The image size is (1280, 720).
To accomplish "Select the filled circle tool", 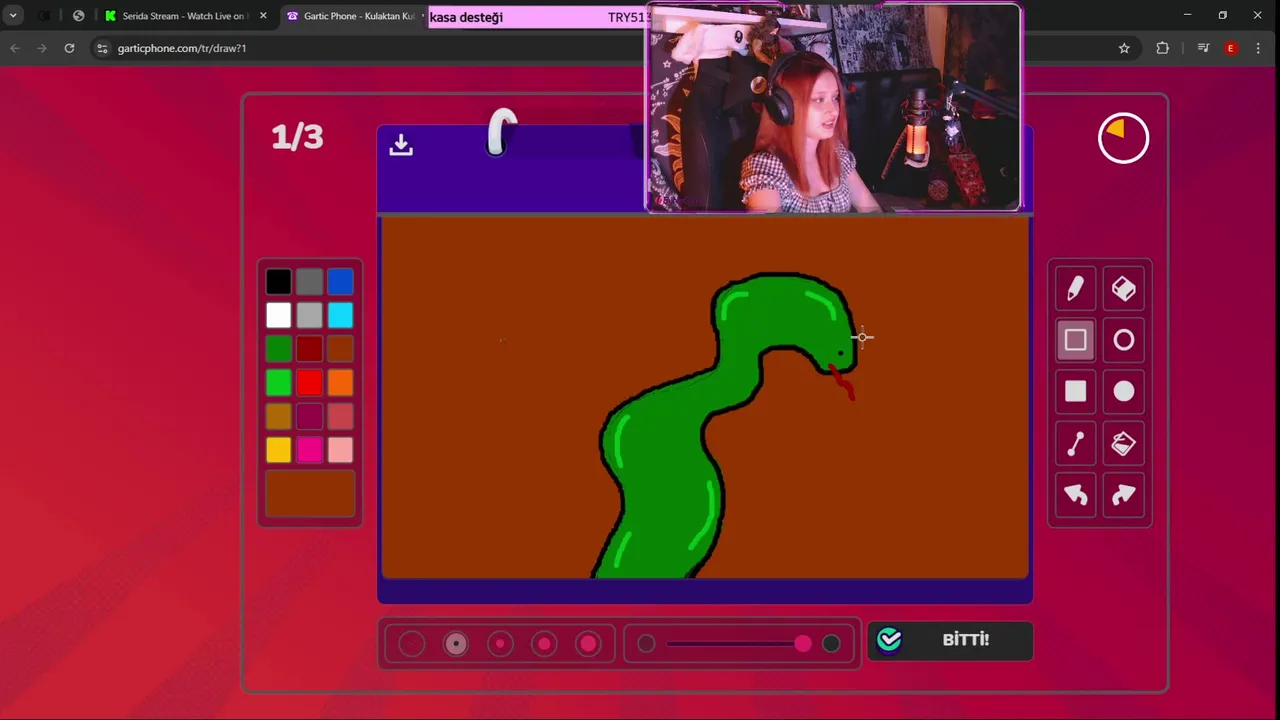I will click(x=1124, y=391).
